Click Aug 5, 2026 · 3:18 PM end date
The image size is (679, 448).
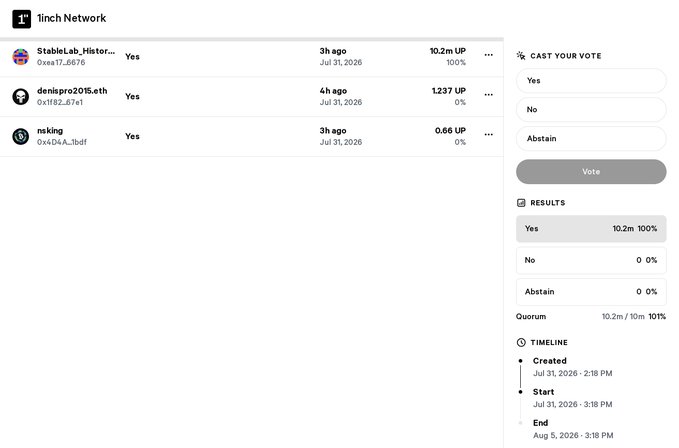(x=573, y=435)
